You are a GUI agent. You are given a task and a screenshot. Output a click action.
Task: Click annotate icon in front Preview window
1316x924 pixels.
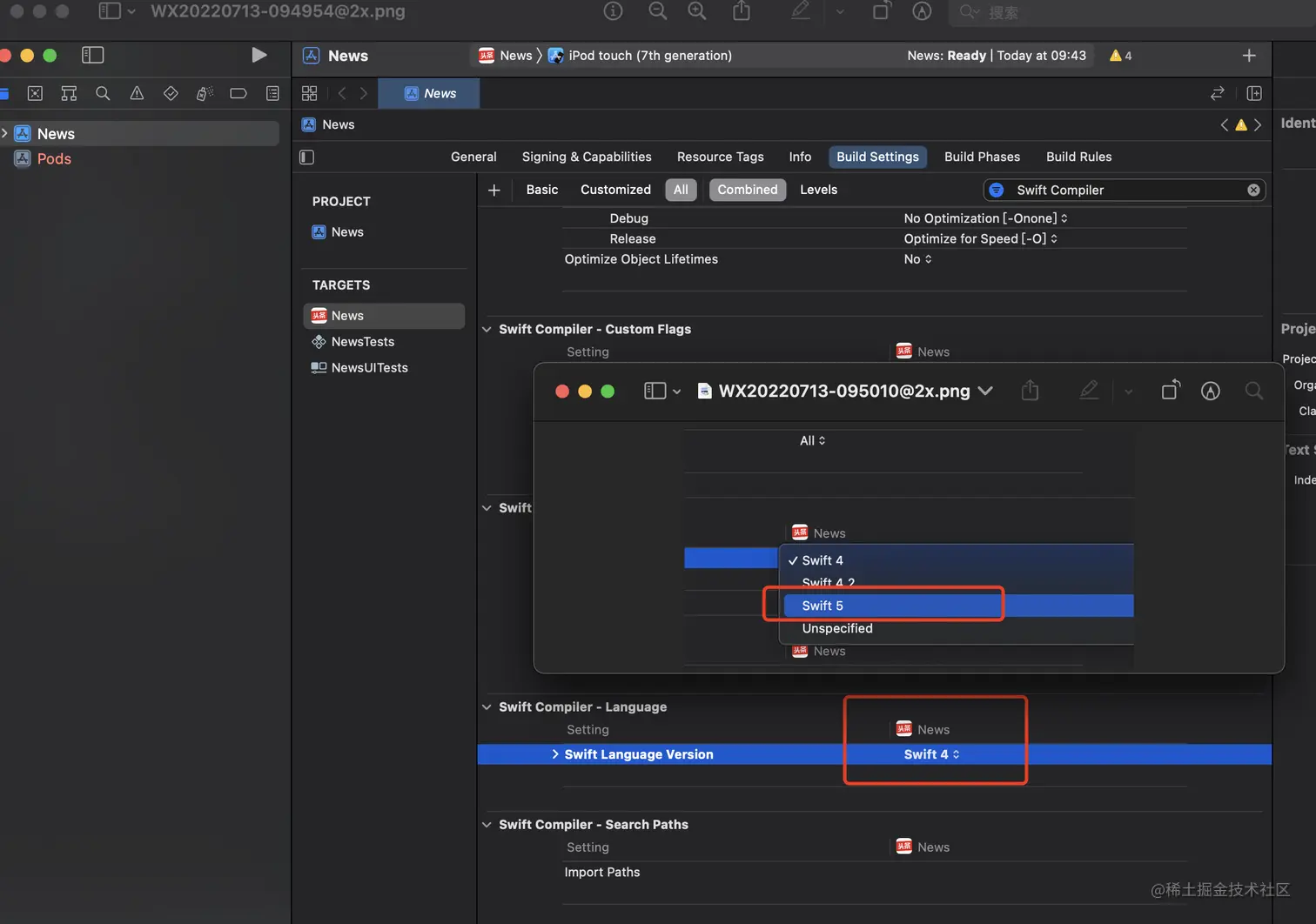[1211, 391]
